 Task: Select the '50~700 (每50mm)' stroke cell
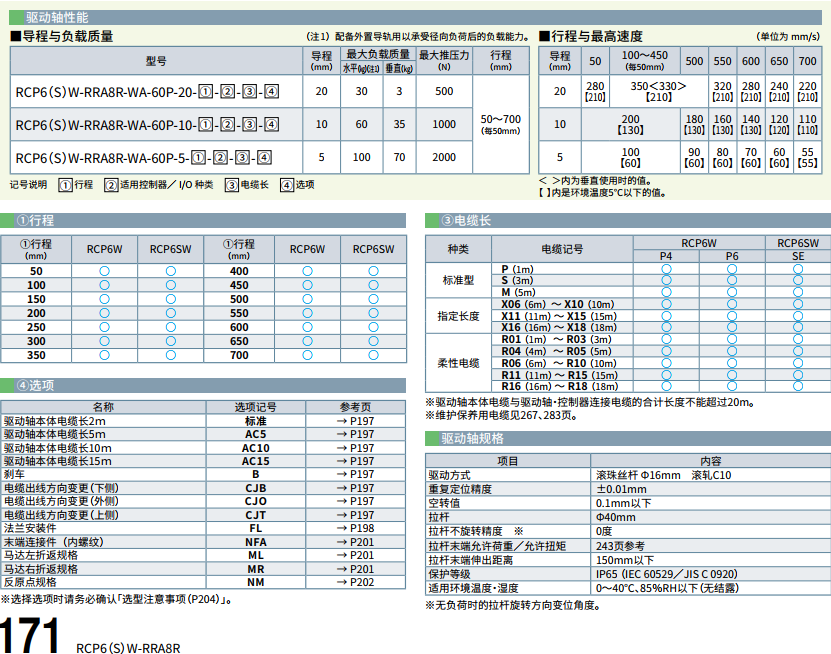point(500,125)
